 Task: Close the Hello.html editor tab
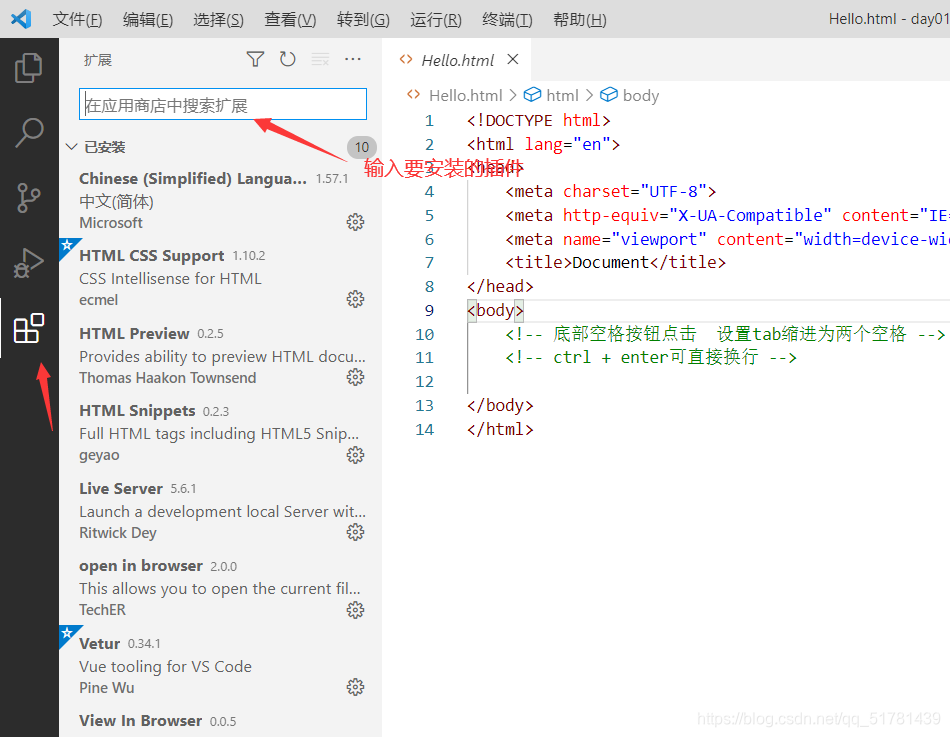pyautogui.click(x=513, y=59)
